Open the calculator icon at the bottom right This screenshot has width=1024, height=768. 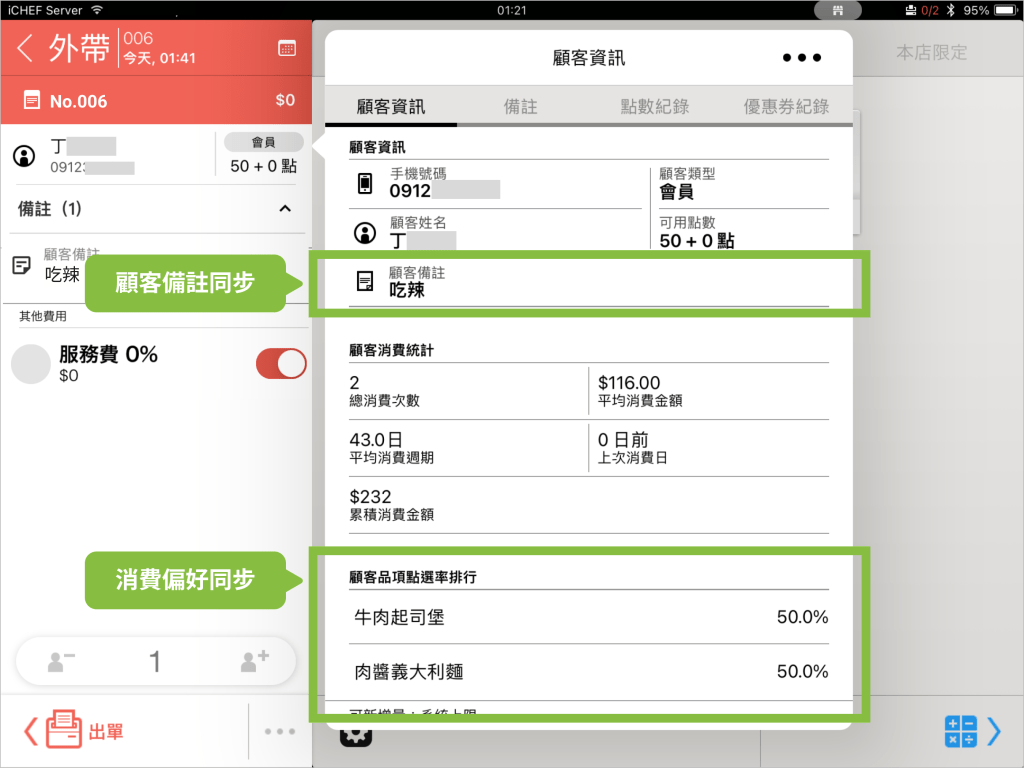tap(960, 732)
